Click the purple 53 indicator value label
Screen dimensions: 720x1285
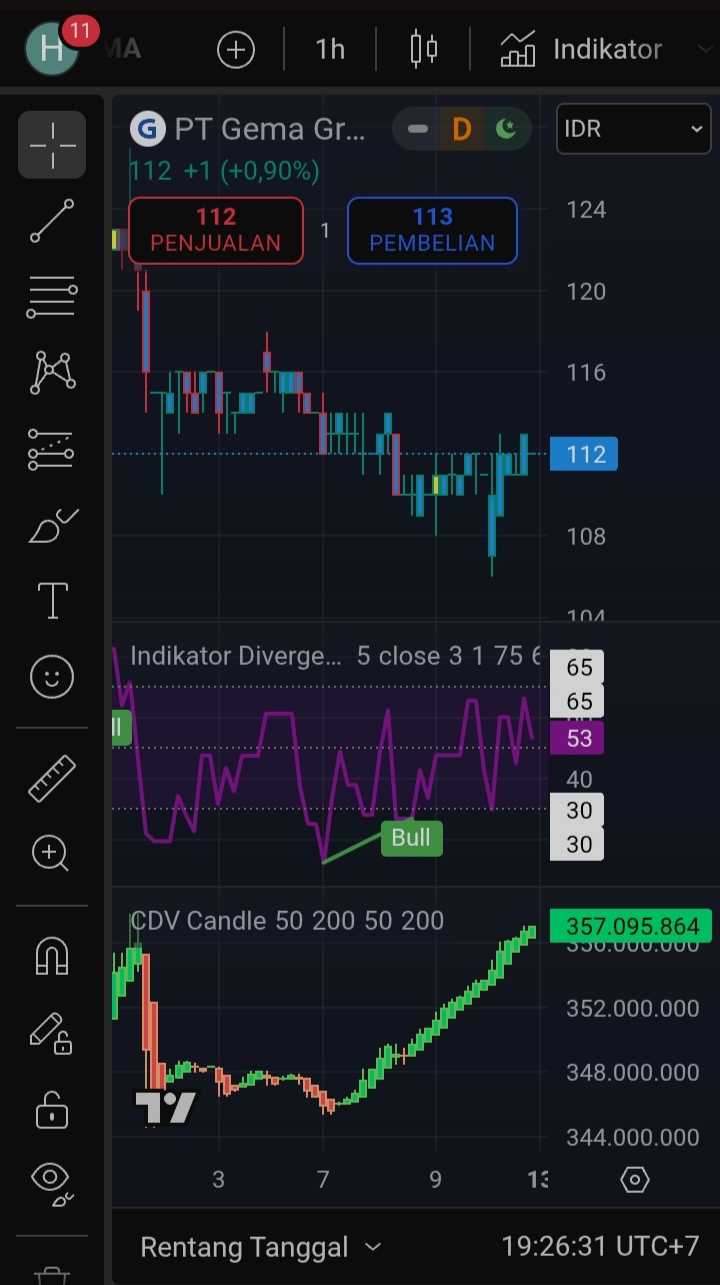point(578,739)
